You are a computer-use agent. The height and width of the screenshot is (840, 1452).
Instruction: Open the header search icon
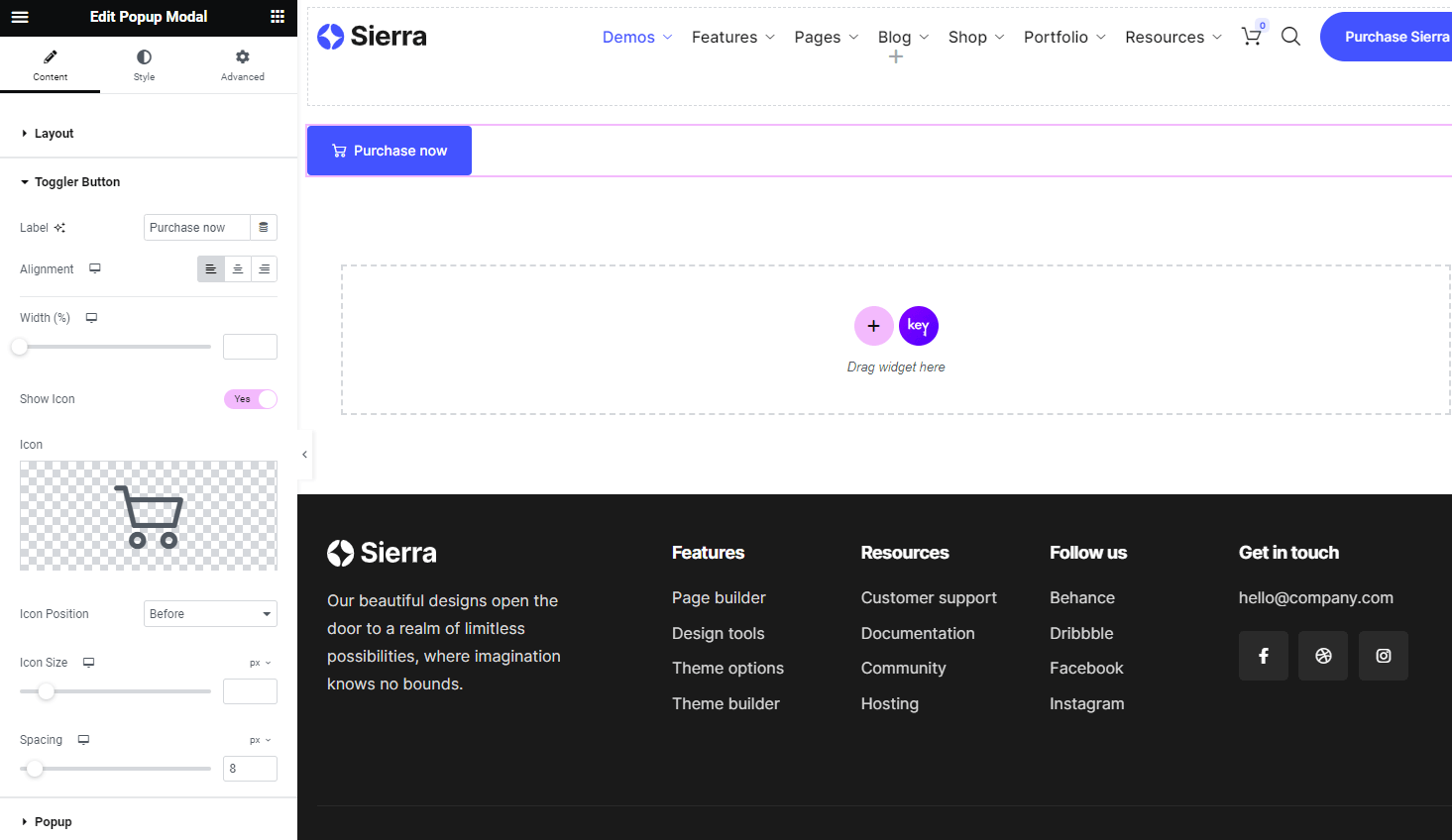click(x=1290, y=37)
